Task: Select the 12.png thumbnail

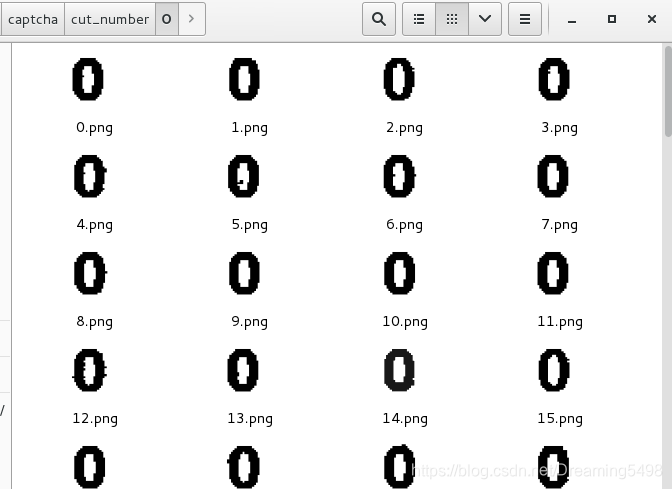Action: (x=89, y=370)
